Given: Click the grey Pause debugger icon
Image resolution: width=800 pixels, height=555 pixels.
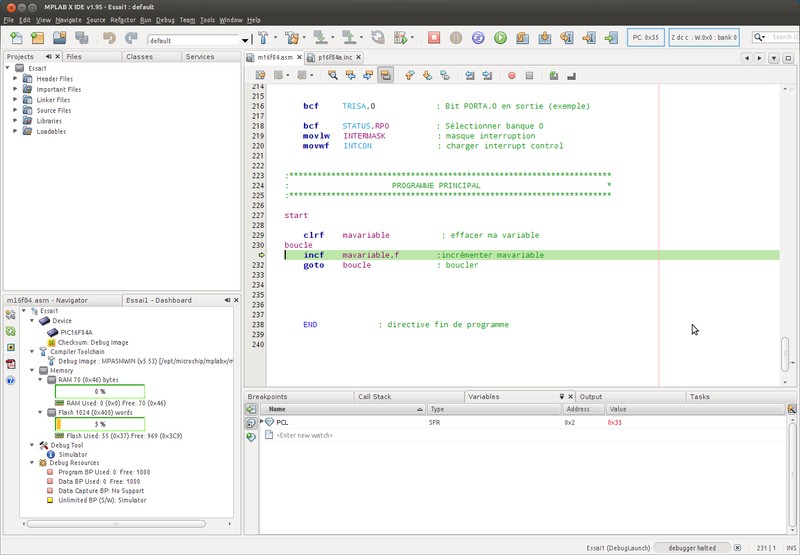Looking at the screenshot, I should (x=456, y=38).
